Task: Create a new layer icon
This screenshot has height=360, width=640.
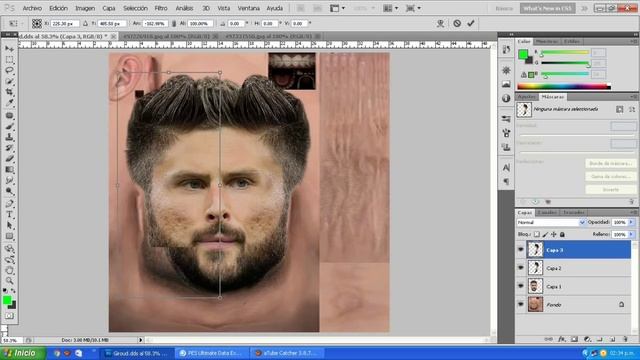Action: pyautogui.click(x=613, y=339)
